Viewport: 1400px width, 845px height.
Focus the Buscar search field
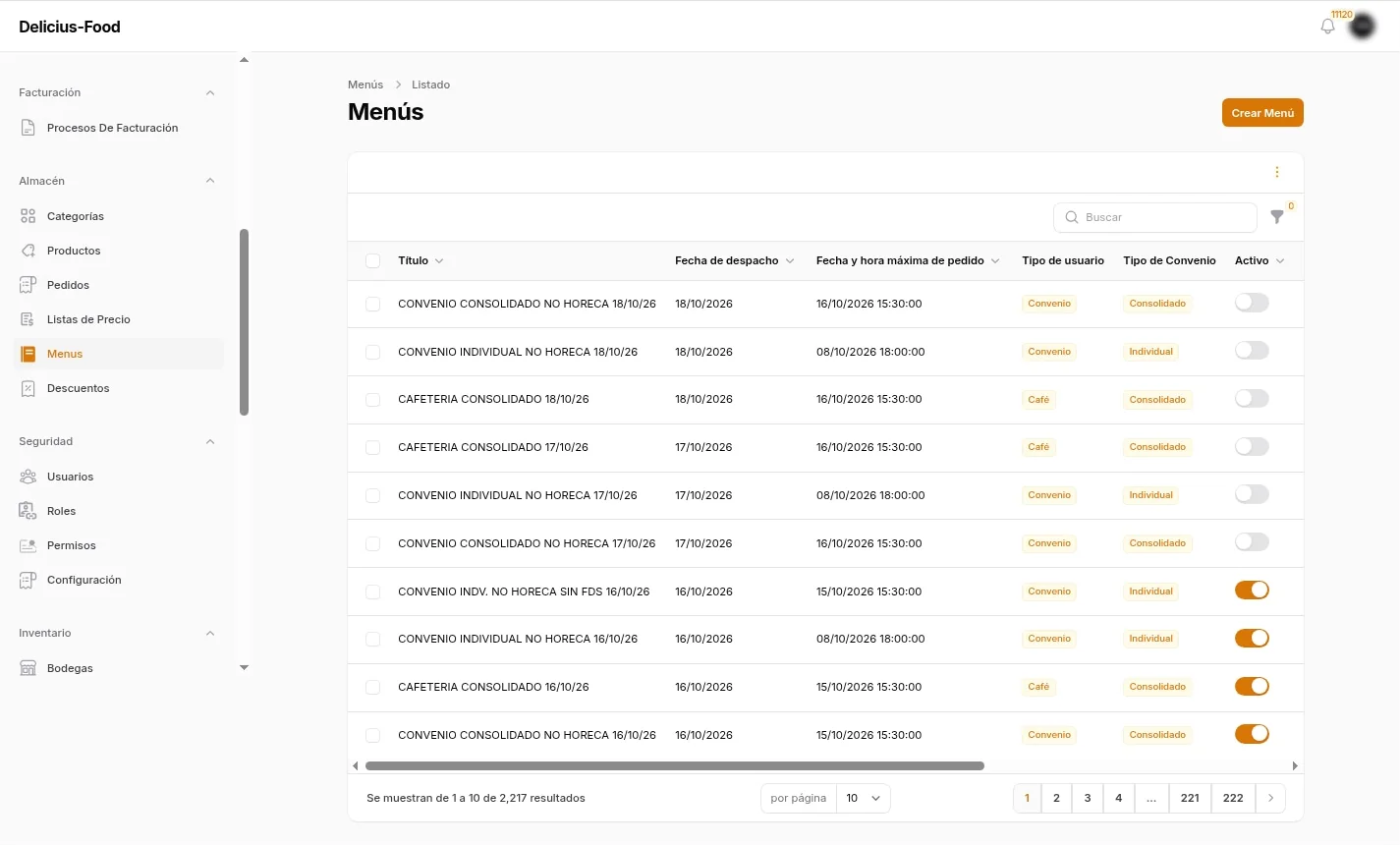(1155, 217)
